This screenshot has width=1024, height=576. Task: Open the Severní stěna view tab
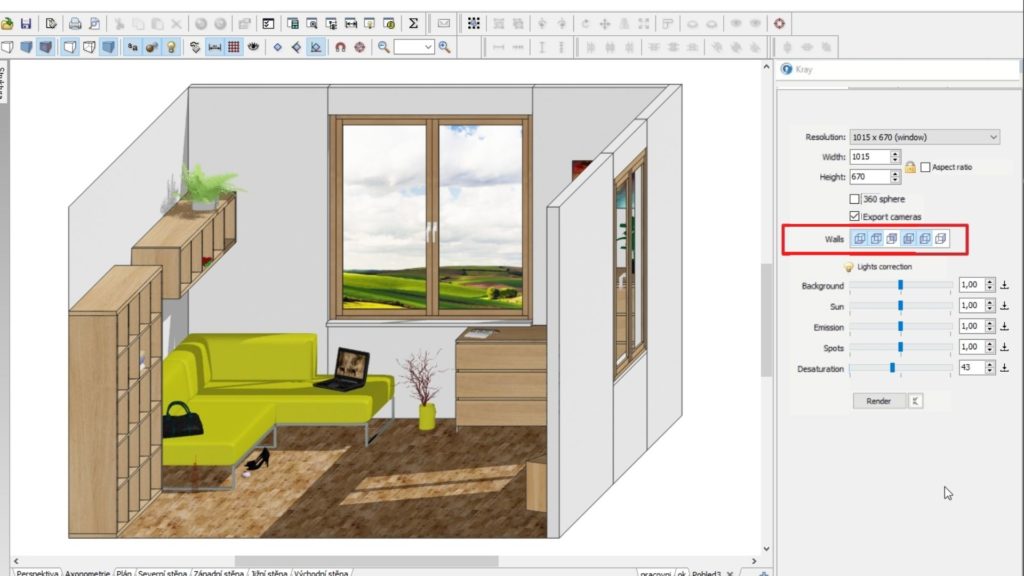point(162,573)
